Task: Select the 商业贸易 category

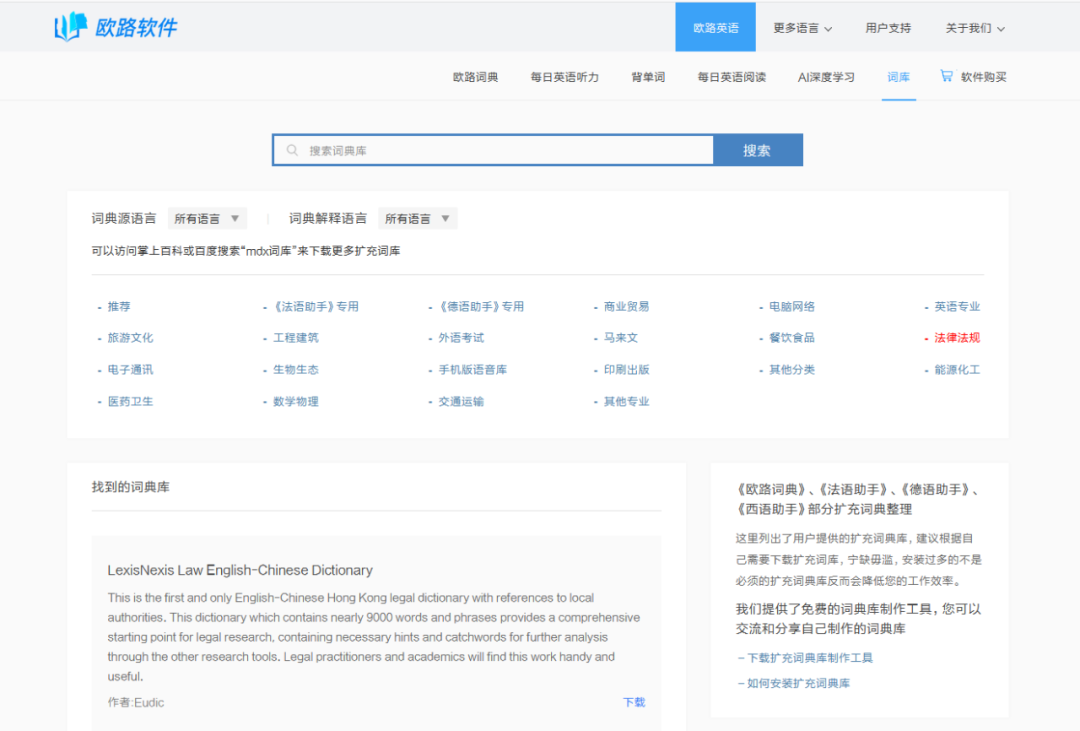Action: pyautogui.click(x=626, y=307)
